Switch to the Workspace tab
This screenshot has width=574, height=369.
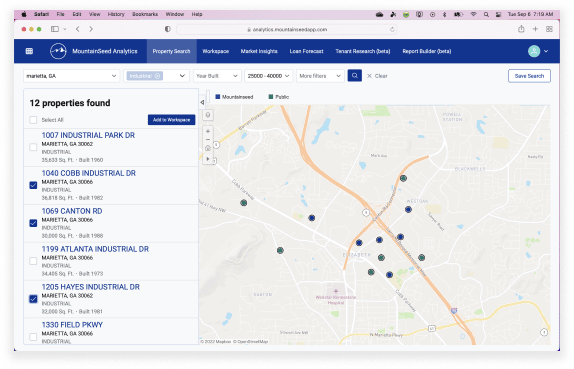[x=215, y=51]
